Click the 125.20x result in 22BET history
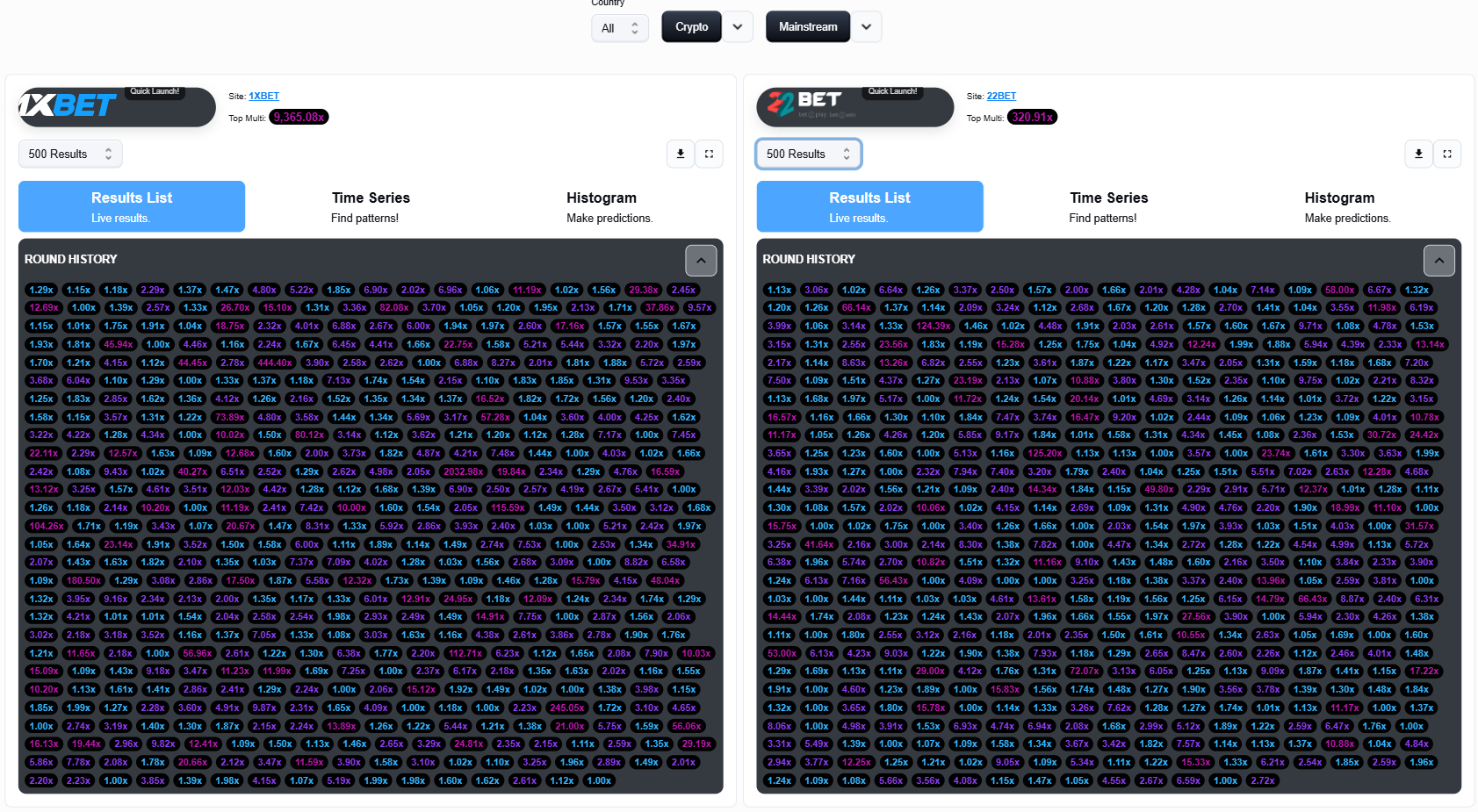This screenshot has height=812, width=1478. 1045,453
